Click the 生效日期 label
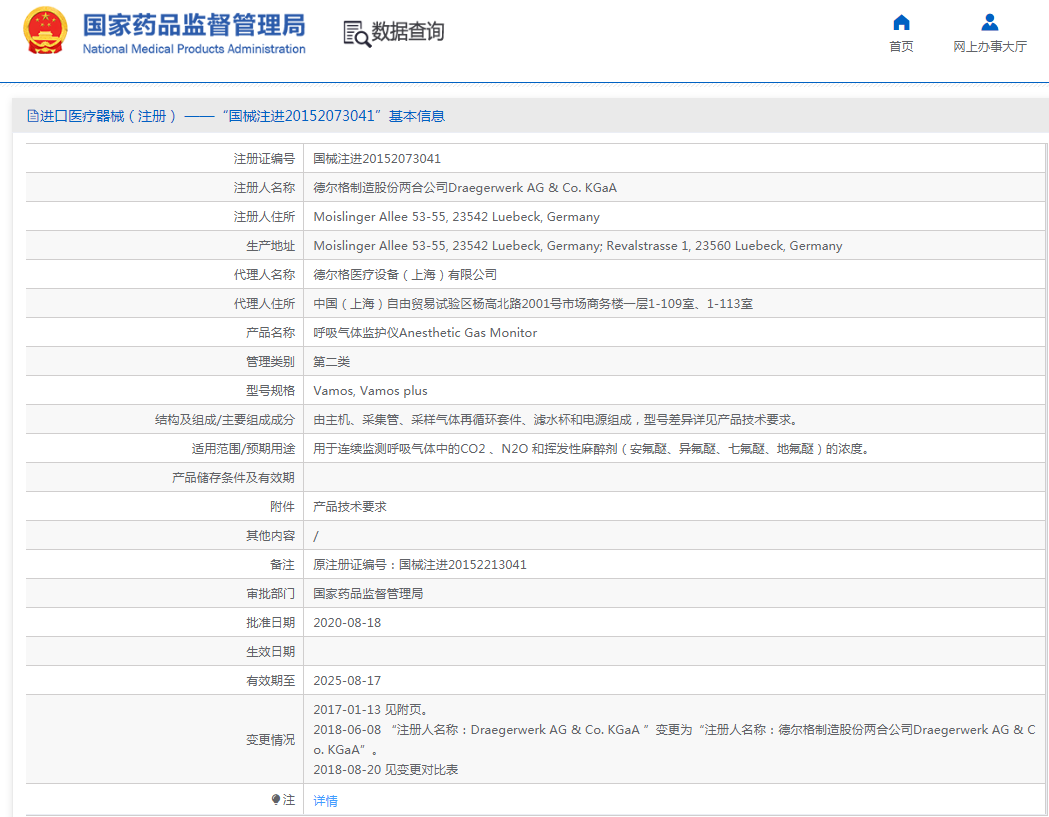This screenshot has width=1049, height=817. (x=270, y=652)
